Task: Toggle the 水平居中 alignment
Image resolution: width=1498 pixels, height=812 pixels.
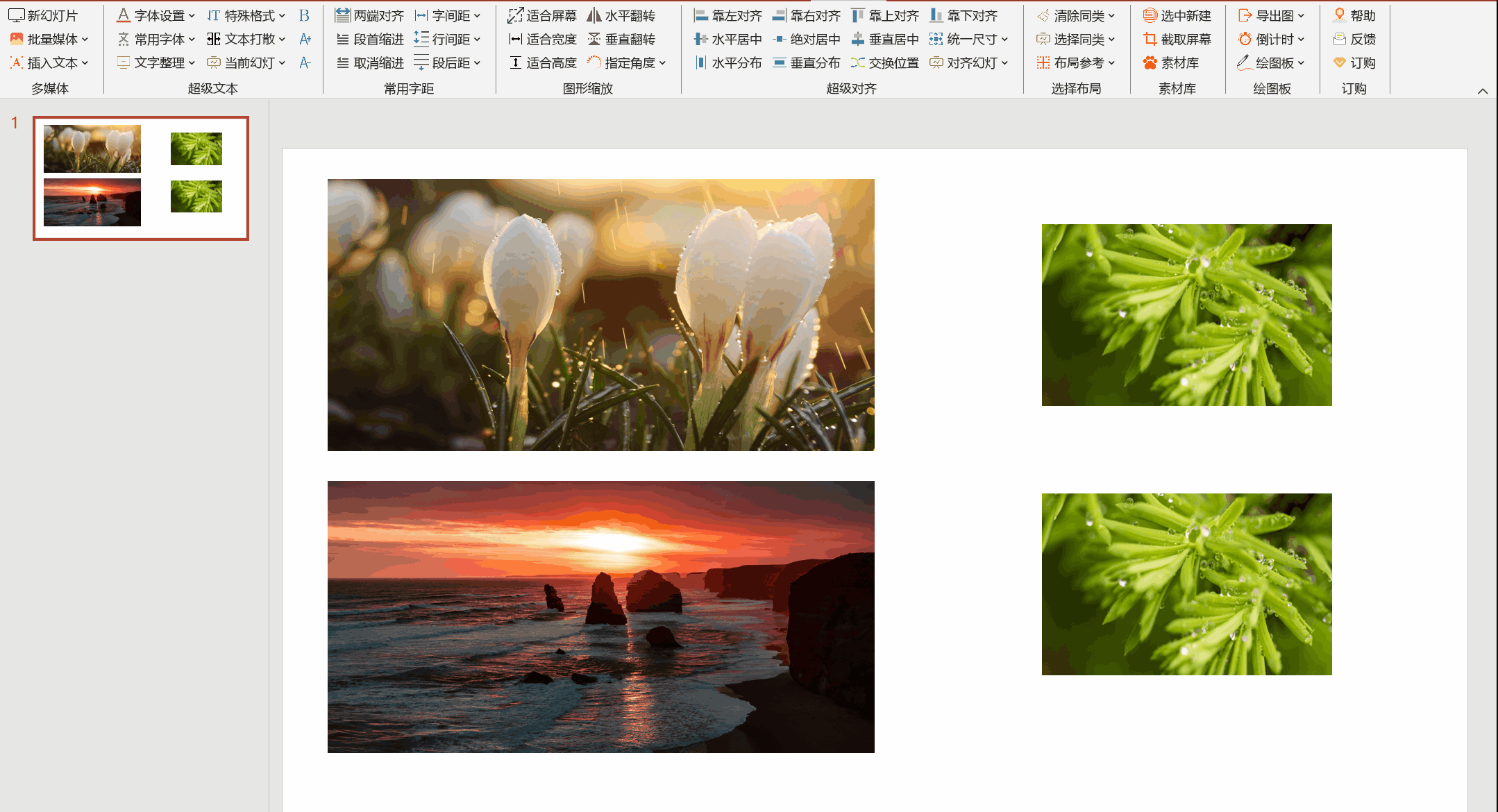Action: click(x=728, y=39)
